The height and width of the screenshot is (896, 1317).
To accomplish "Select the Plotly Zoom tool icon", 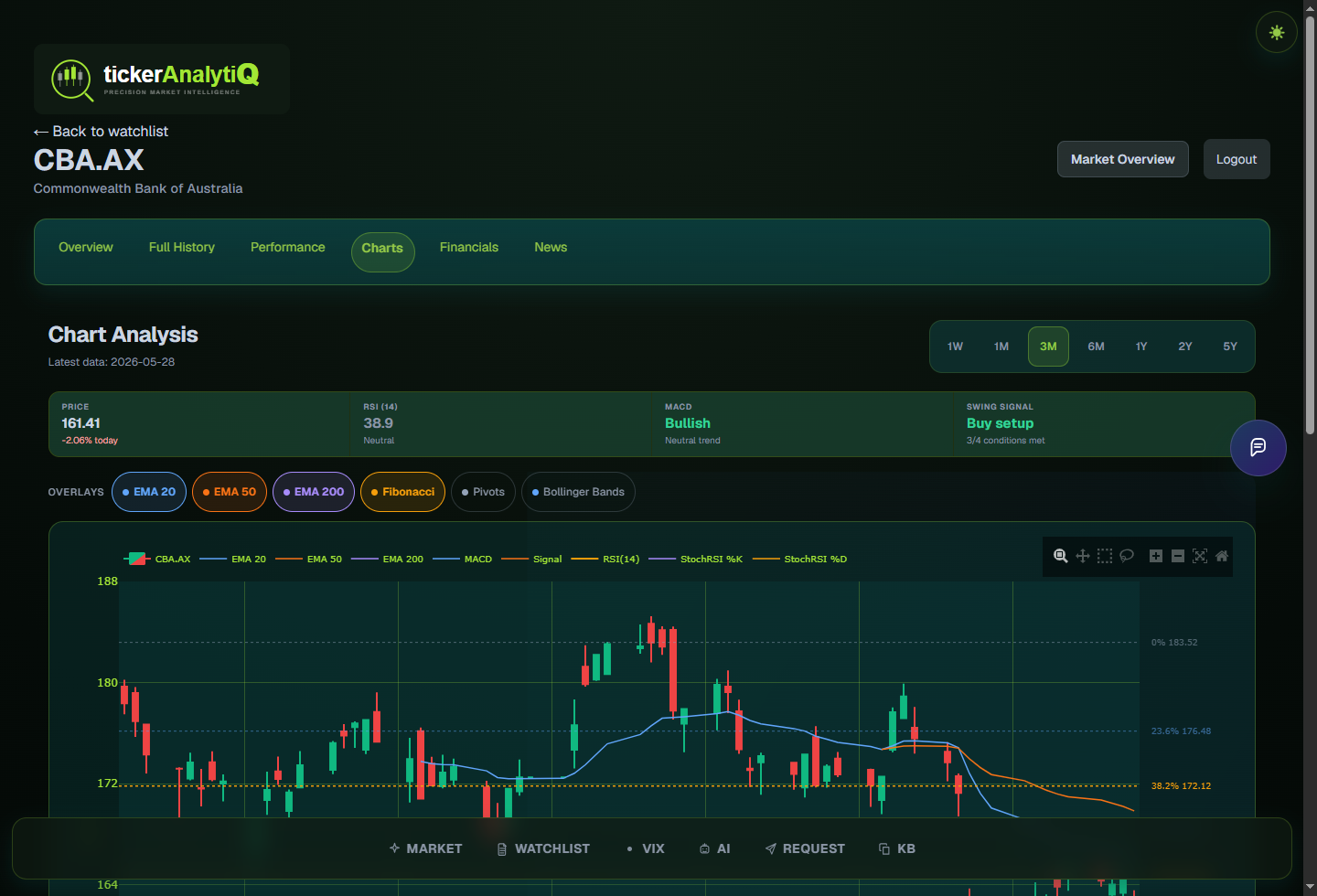I will click(x=1060, y=556).
